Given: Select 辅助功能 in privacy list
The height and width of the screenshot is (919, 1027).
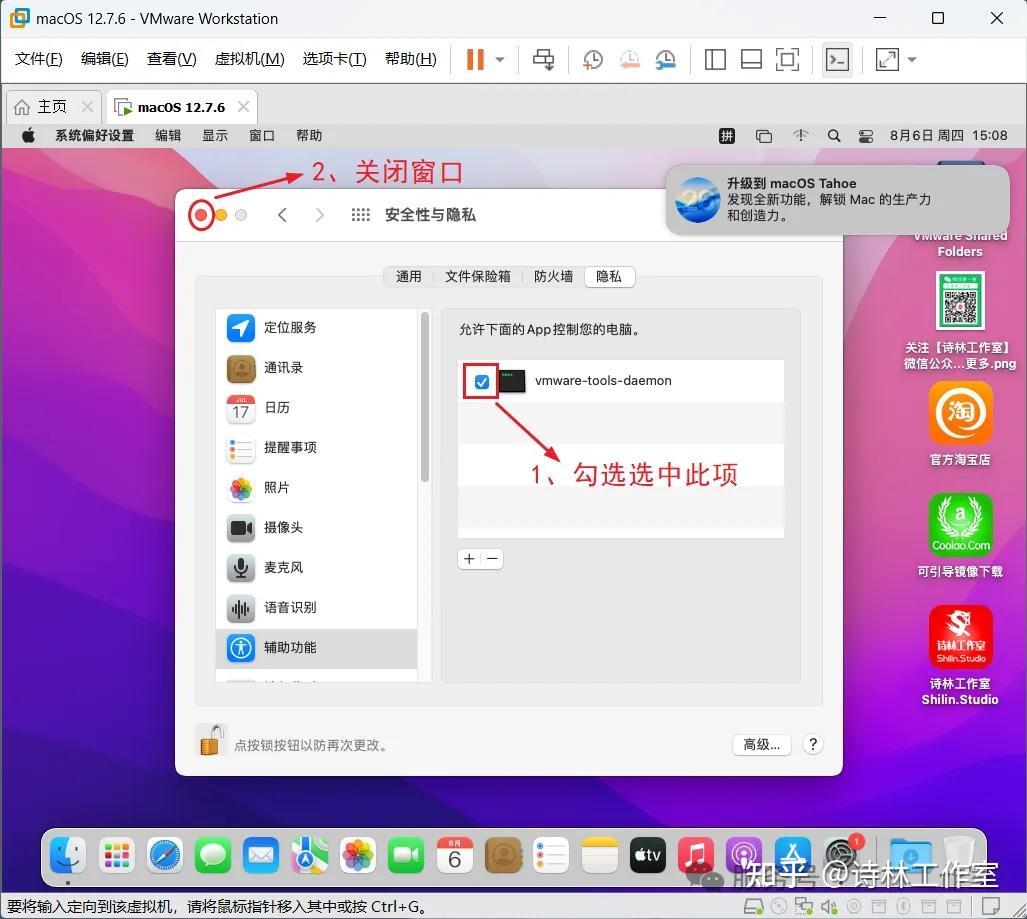Looking at the screenshot, I should (x=316, y=648).
